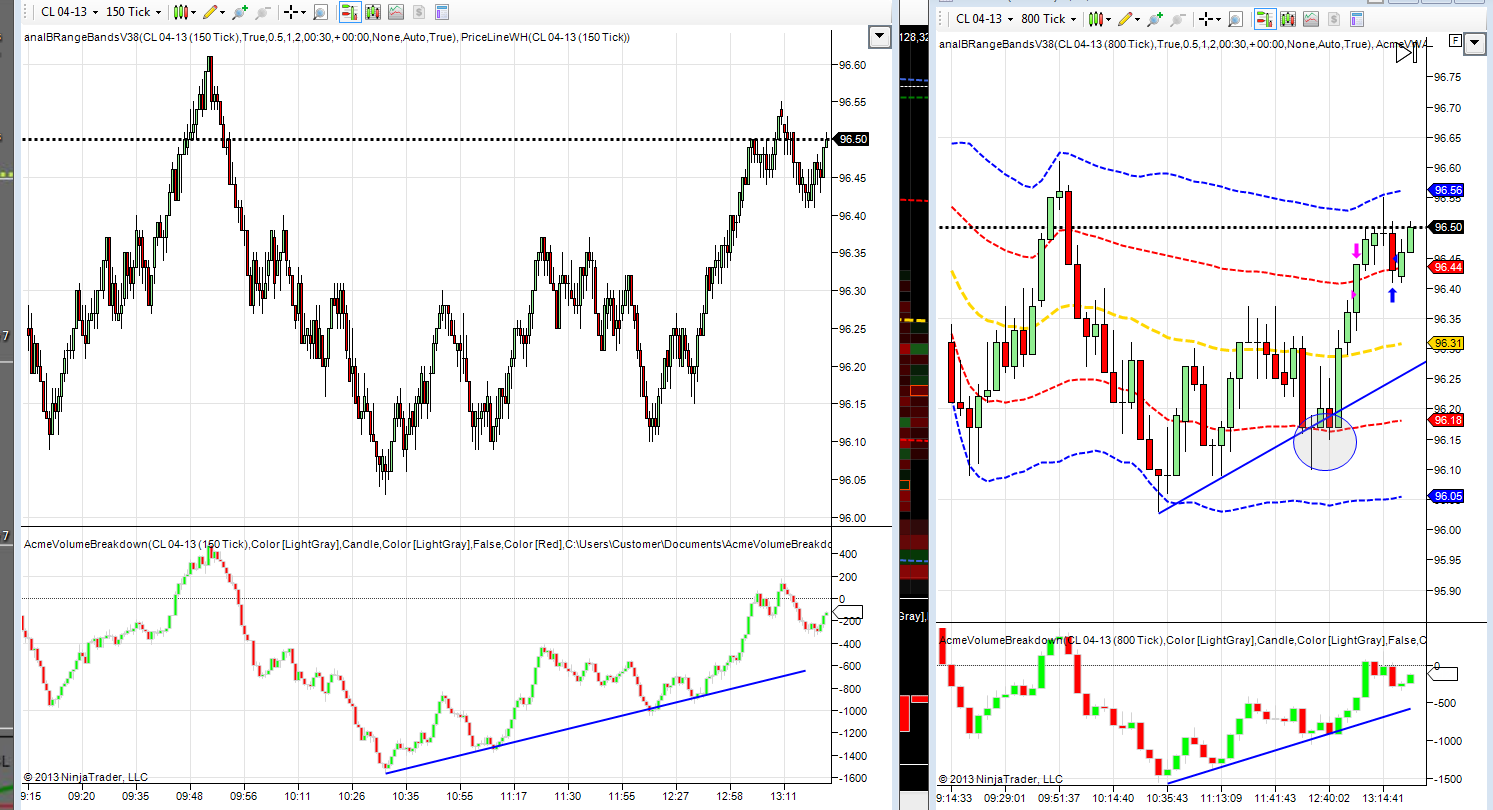Click the -1500 value on 800 Tick volume axis
The width and height of the screenshot is (1493, 810).
(1450, 779)
